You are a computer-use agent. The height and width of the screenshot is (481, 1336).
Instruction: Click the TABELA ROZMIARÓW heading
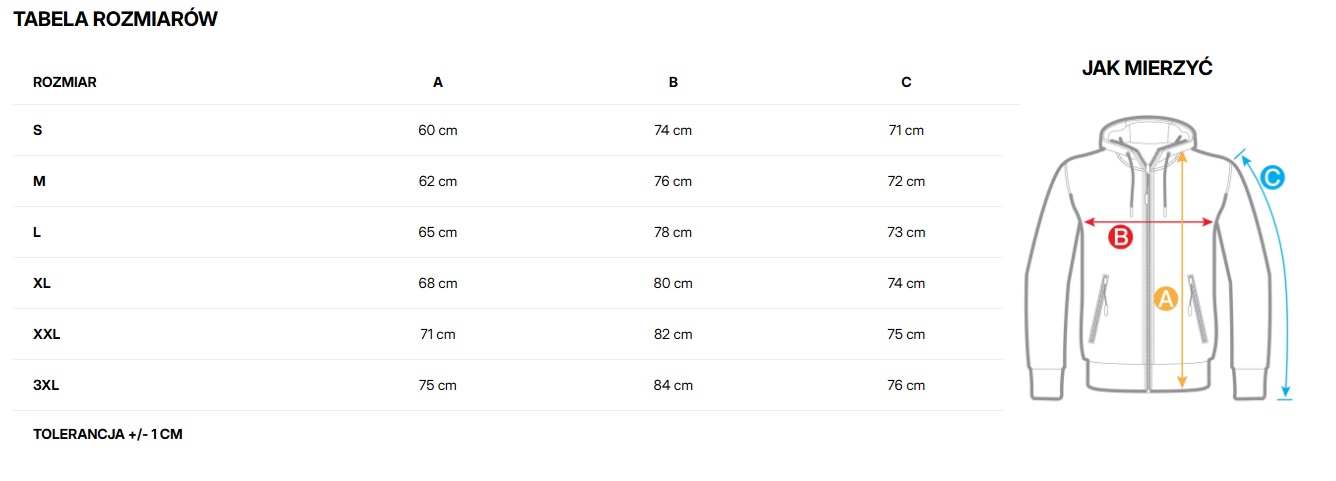coord(116,19)
